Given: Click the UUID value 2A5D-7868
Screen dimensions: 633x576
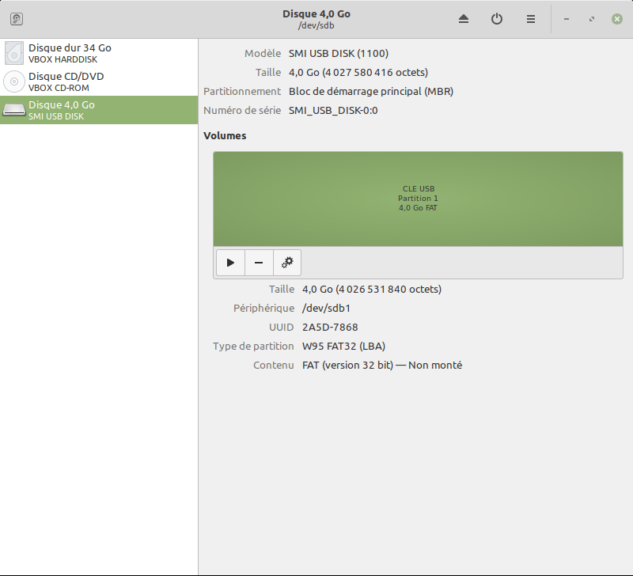Looking at the screenshot, I should click(x=330, y=327).
